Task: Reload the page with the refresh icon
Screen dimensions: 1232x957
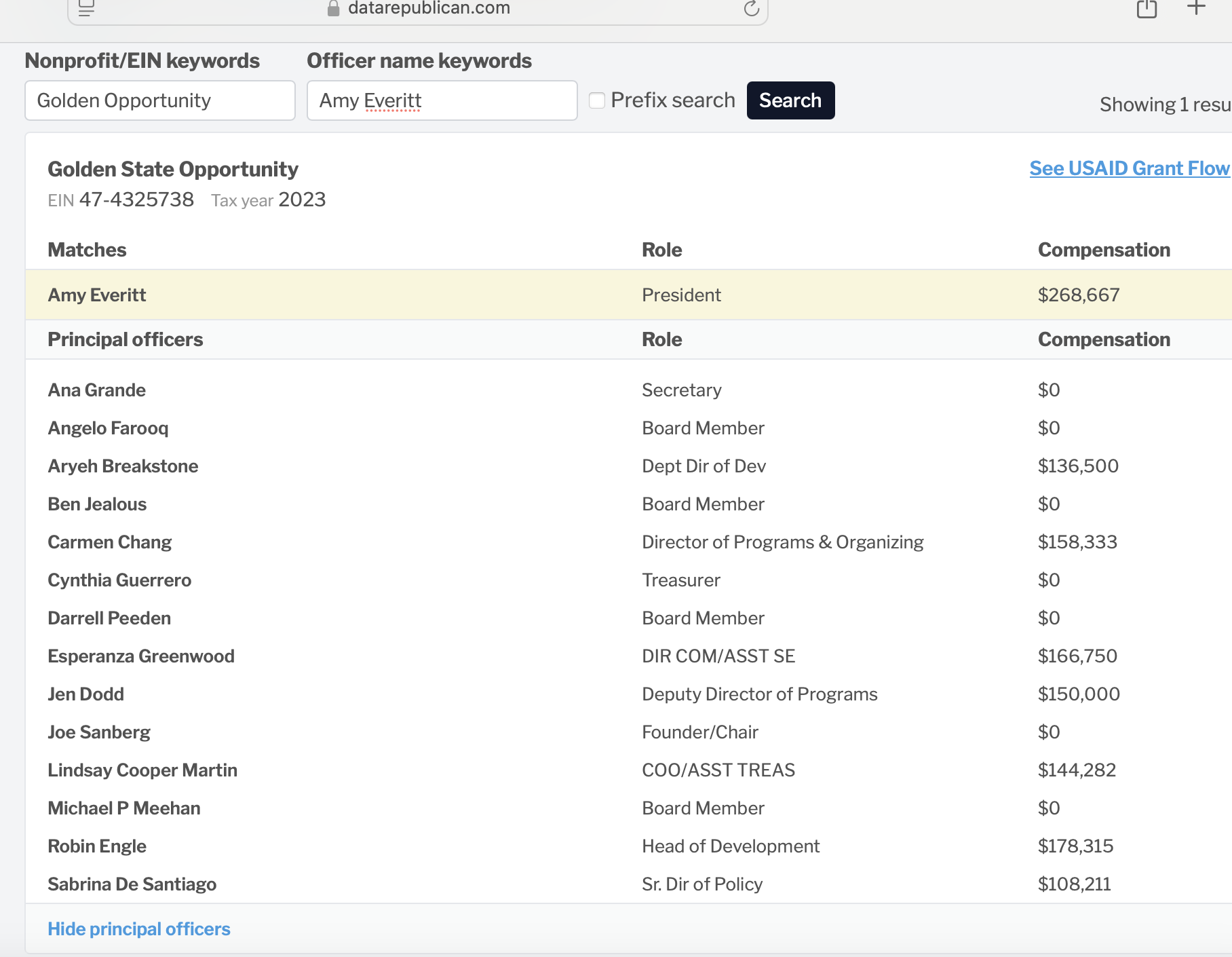Action: (751, 9)
